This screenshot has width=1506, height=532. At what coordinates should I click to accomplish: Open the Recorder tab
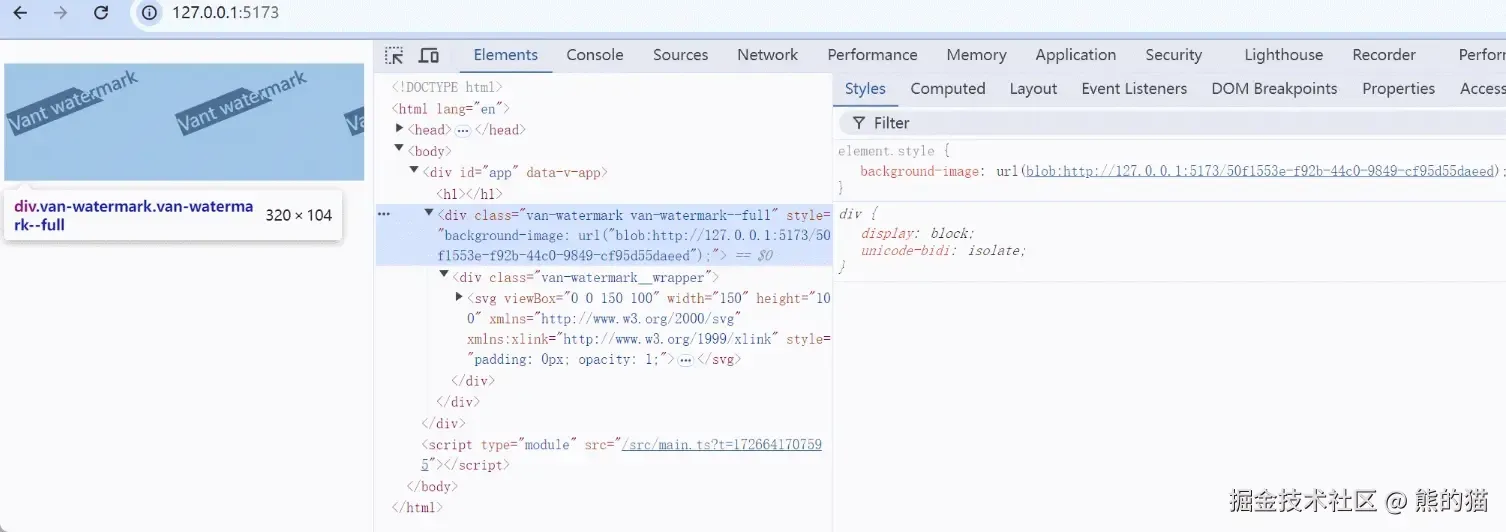pyautogui.click(x=1384, y=56)
